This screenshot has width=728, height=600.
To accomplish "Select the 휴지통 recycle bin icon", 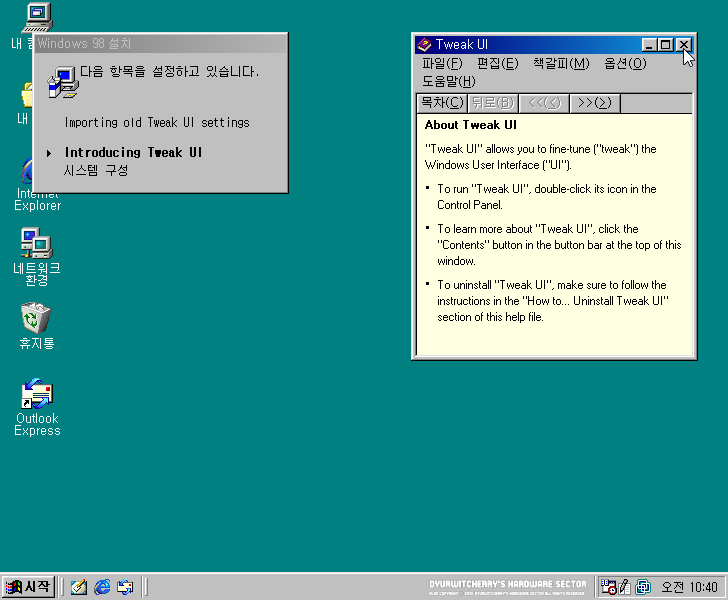I will tap(36, 326).
